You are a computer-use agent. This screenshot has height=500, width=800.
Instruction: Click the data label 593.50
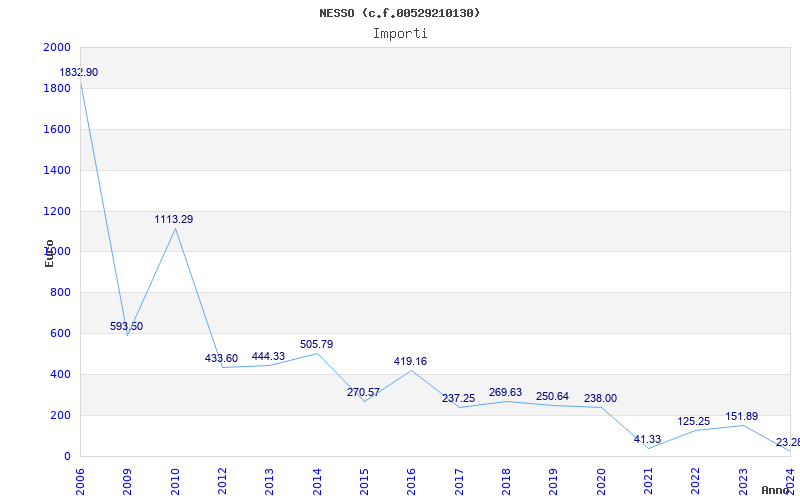click(x=127, y=327)
